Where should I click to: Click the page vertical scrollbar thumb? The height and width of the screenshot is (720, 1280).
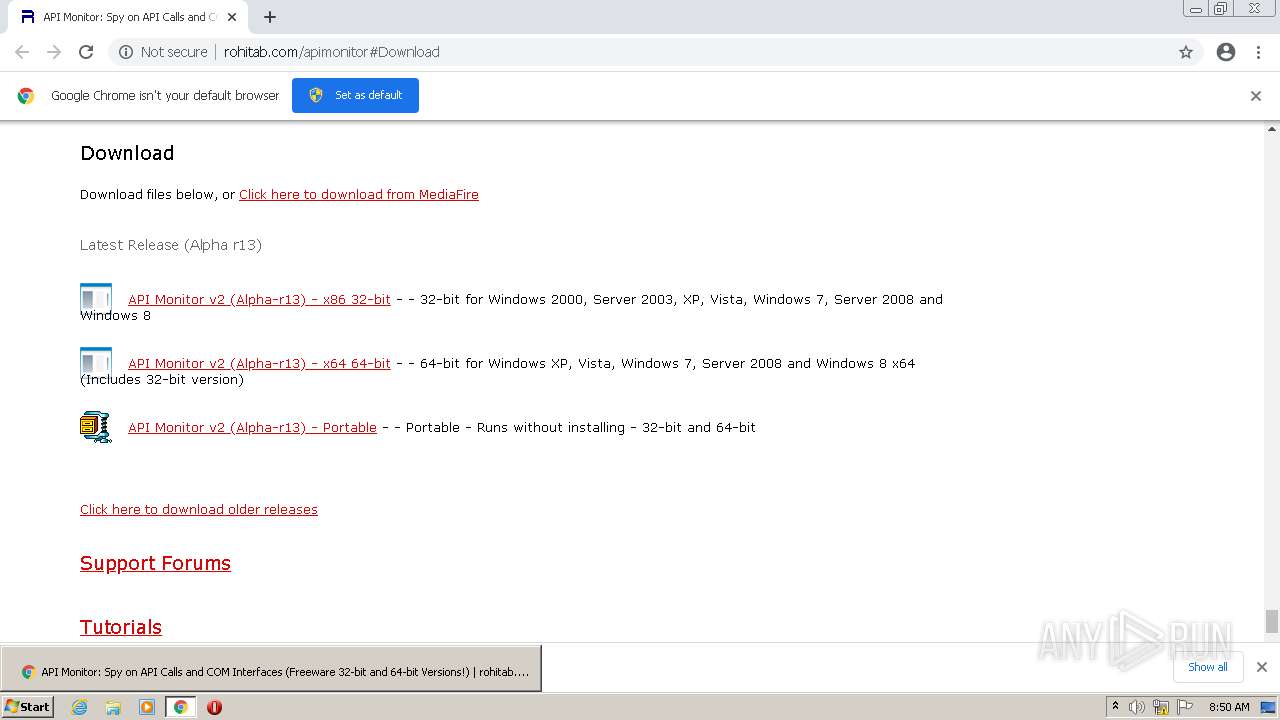pos(1272,621)
